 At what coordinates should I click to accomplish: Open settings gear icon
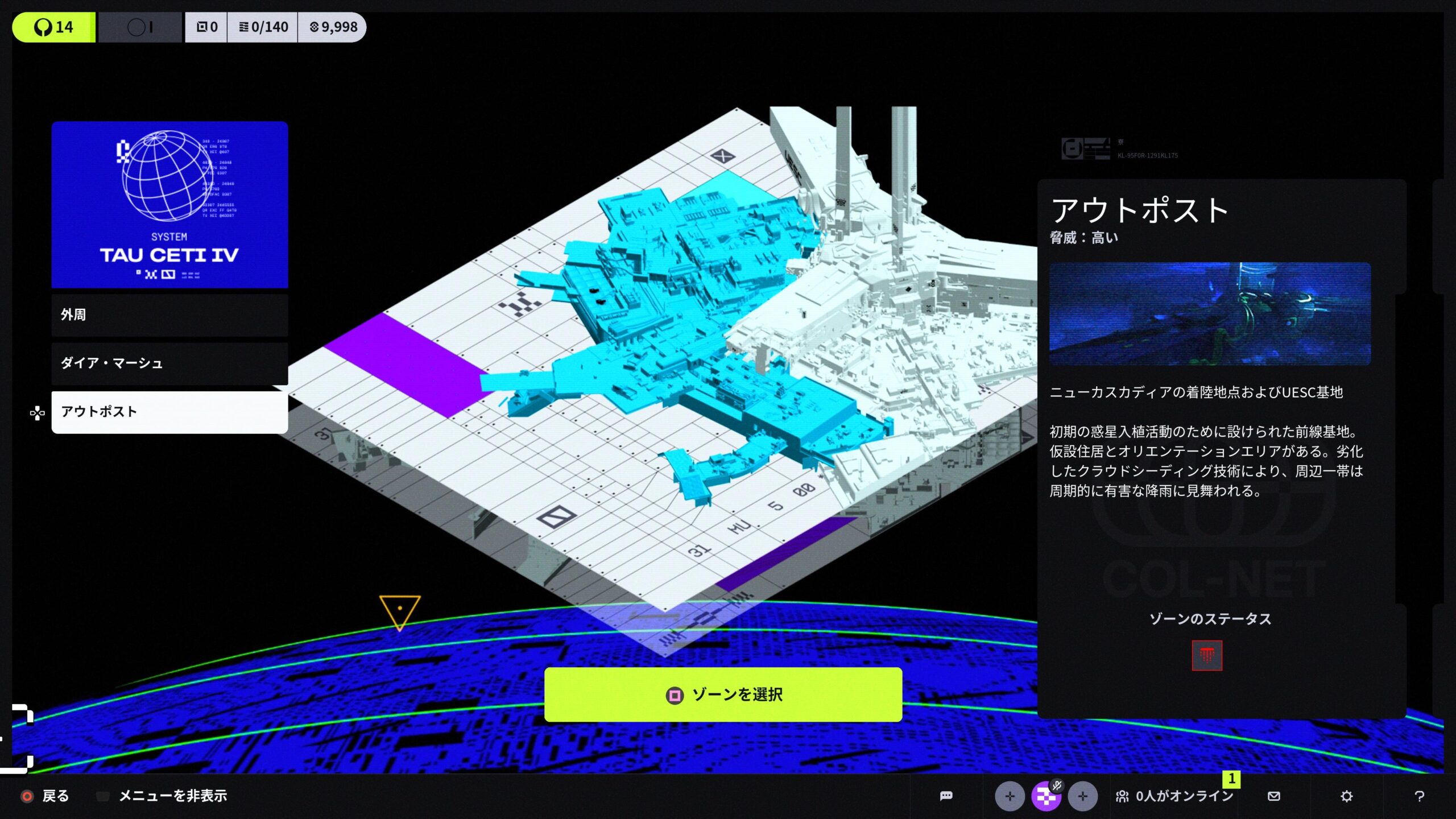(1346, 796)
